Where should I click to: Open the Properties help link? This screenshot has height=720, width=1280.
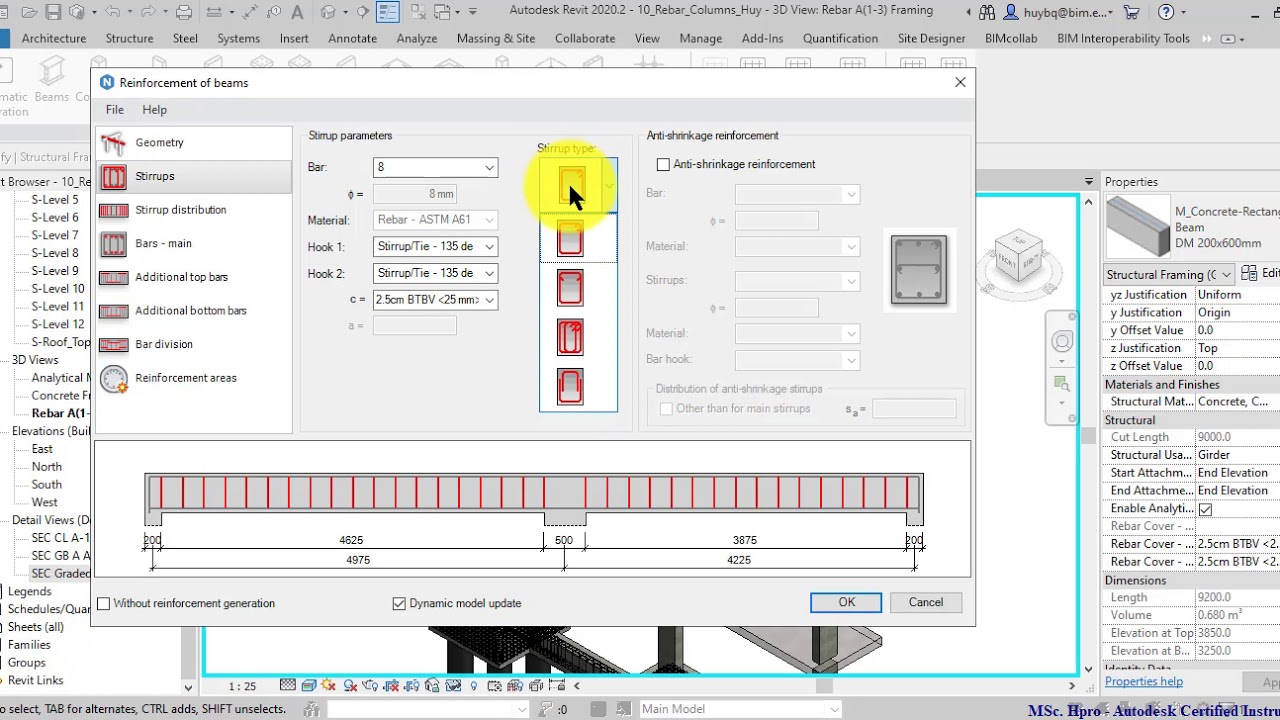coord(1143,682)
